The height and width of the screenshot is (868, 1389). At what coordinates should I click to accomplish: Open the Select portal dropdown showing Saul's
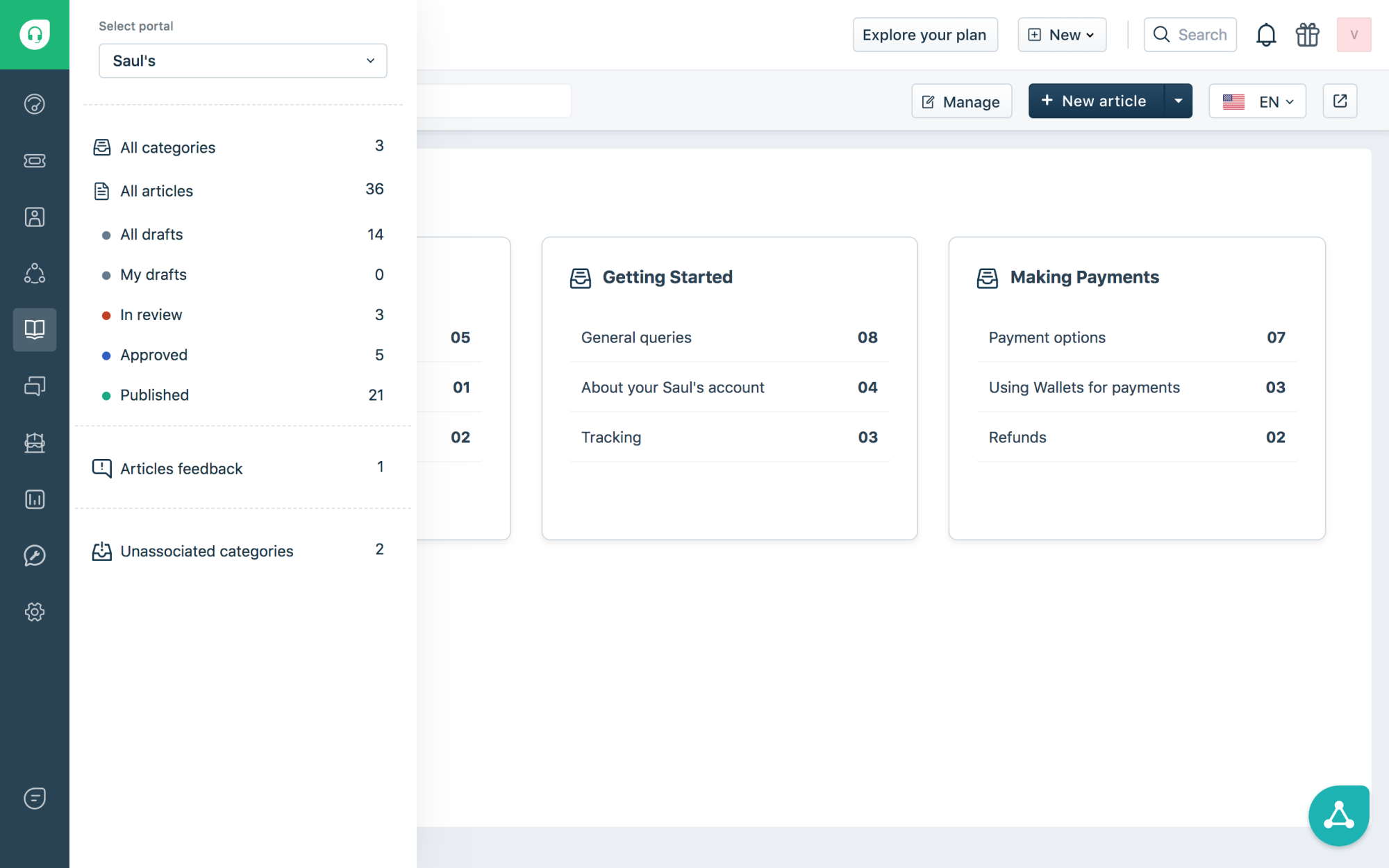pos(242,60)
